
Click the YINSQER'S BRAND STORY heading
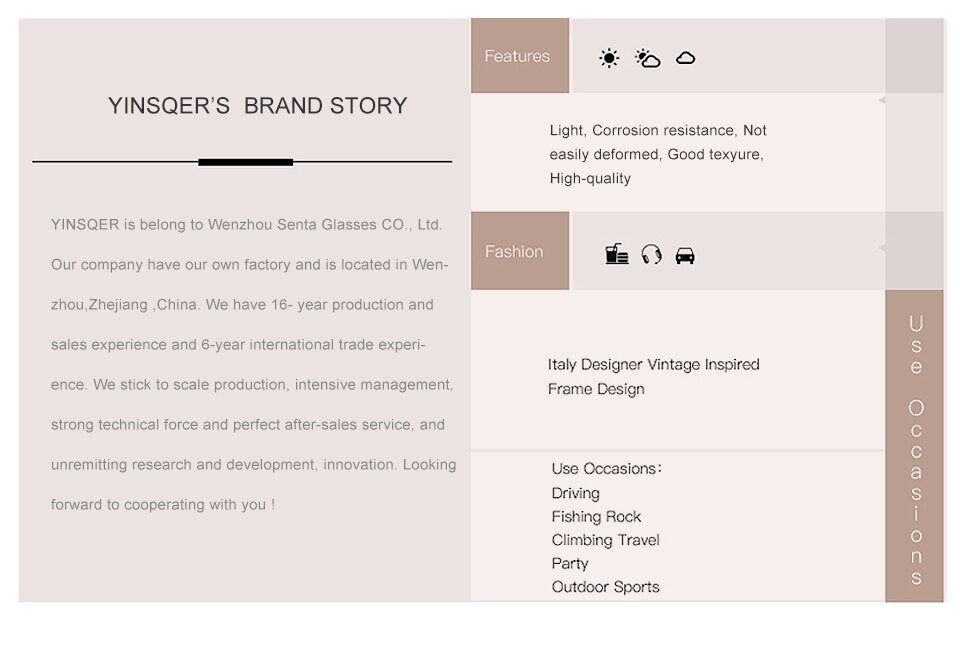(258, 106)
